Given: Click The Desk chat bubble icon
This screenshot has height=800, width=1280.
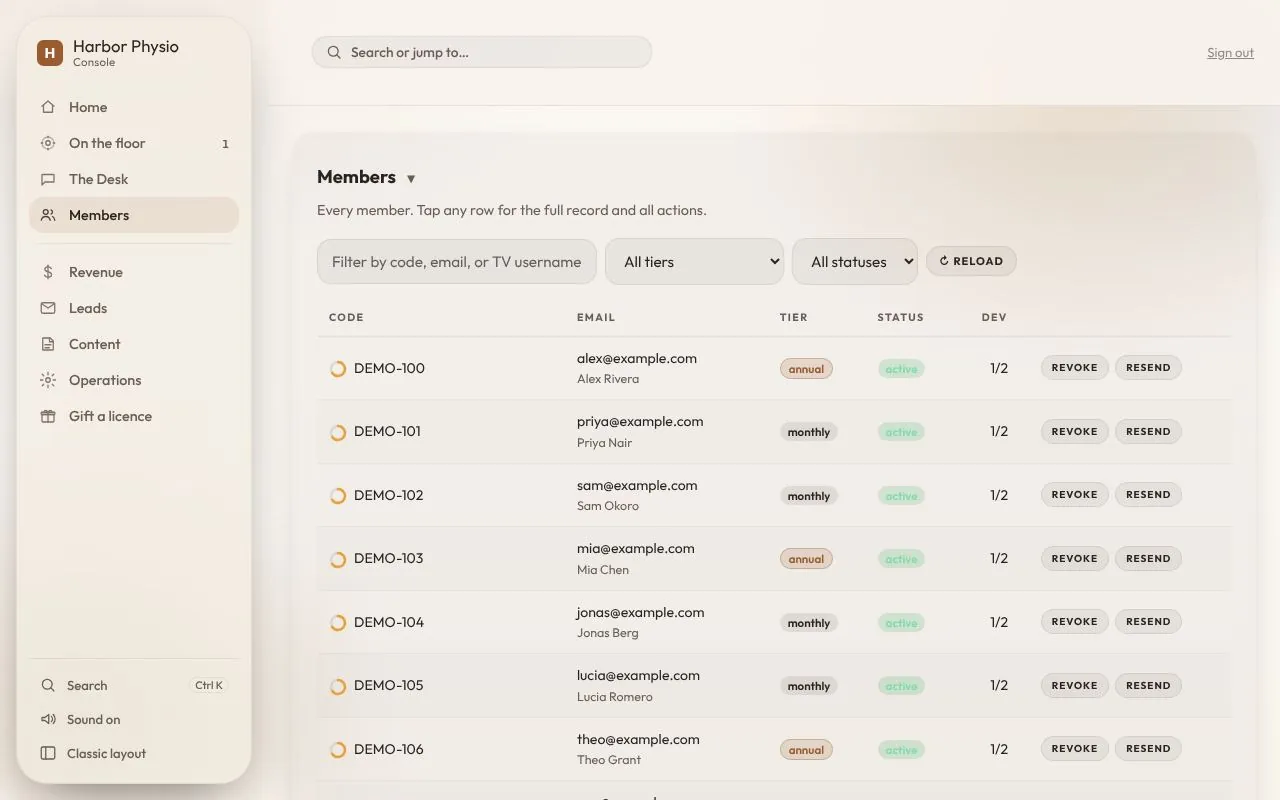Looking at the screenshot, I should 48,179.
